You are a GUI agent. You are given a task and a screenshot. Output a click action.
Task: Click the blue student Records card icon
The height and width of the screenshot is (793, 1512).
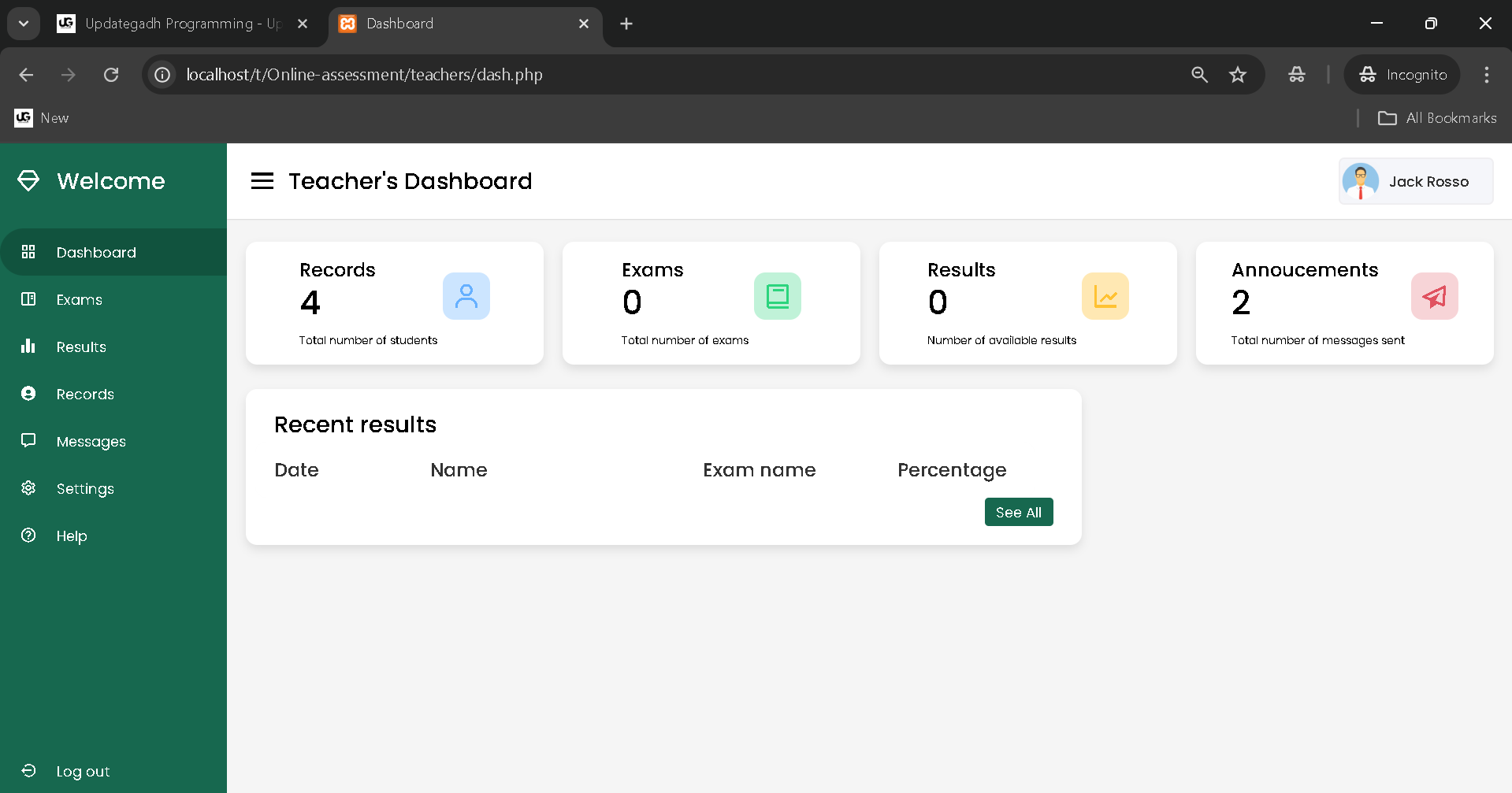coord(466,296)
